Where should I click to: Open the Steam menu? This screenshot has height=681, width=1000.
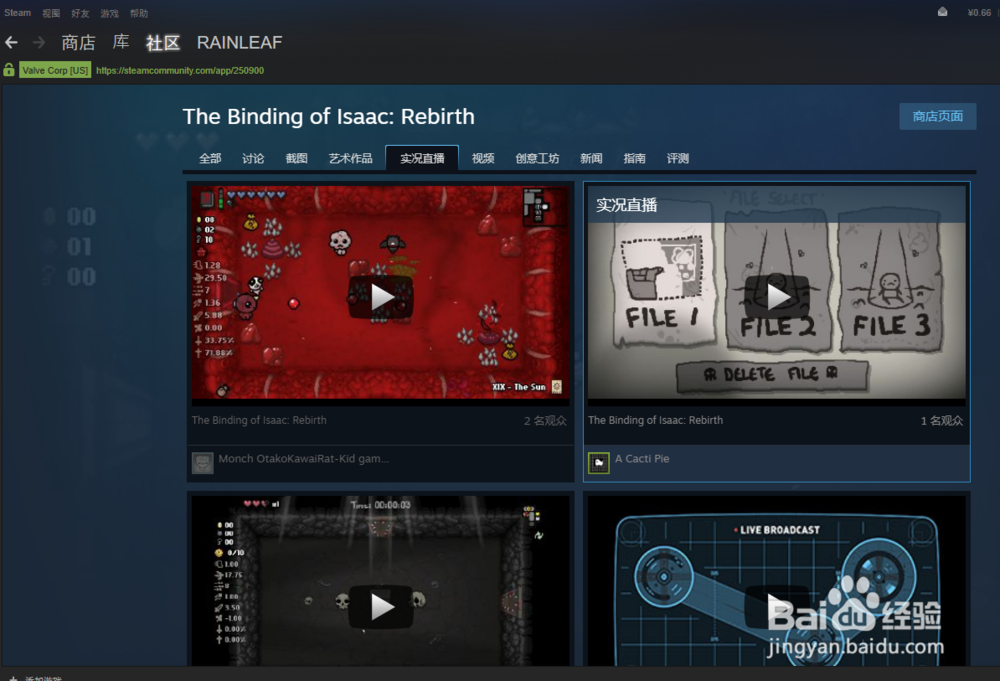coord(17,13)
